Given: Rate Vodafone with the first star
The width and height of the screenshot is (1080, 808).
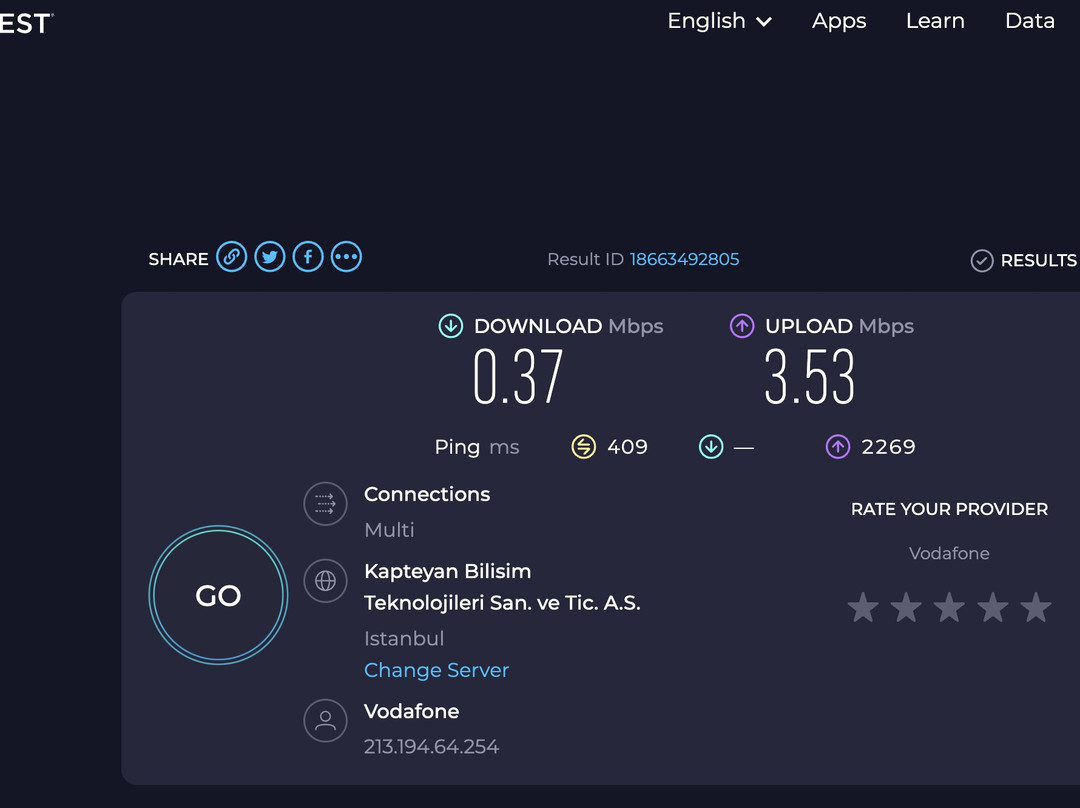Looking at the screenshot, I should pyautogui.click(x=863, y=607).
